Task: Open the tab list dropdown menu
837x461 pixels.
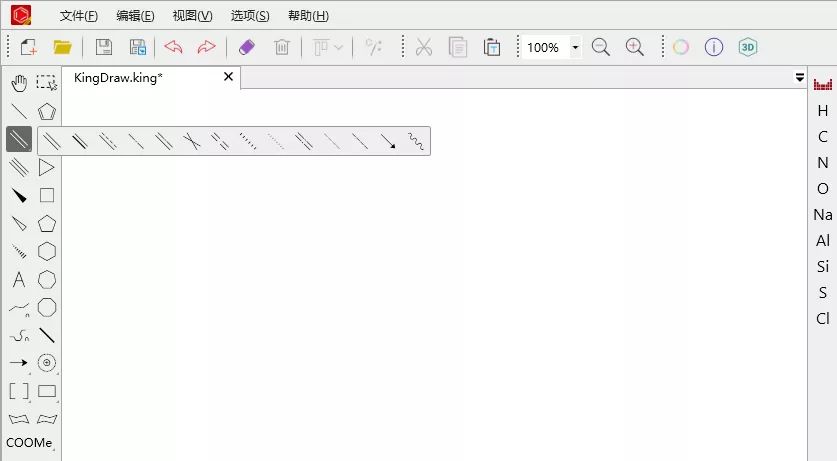Action: (800, 77)
